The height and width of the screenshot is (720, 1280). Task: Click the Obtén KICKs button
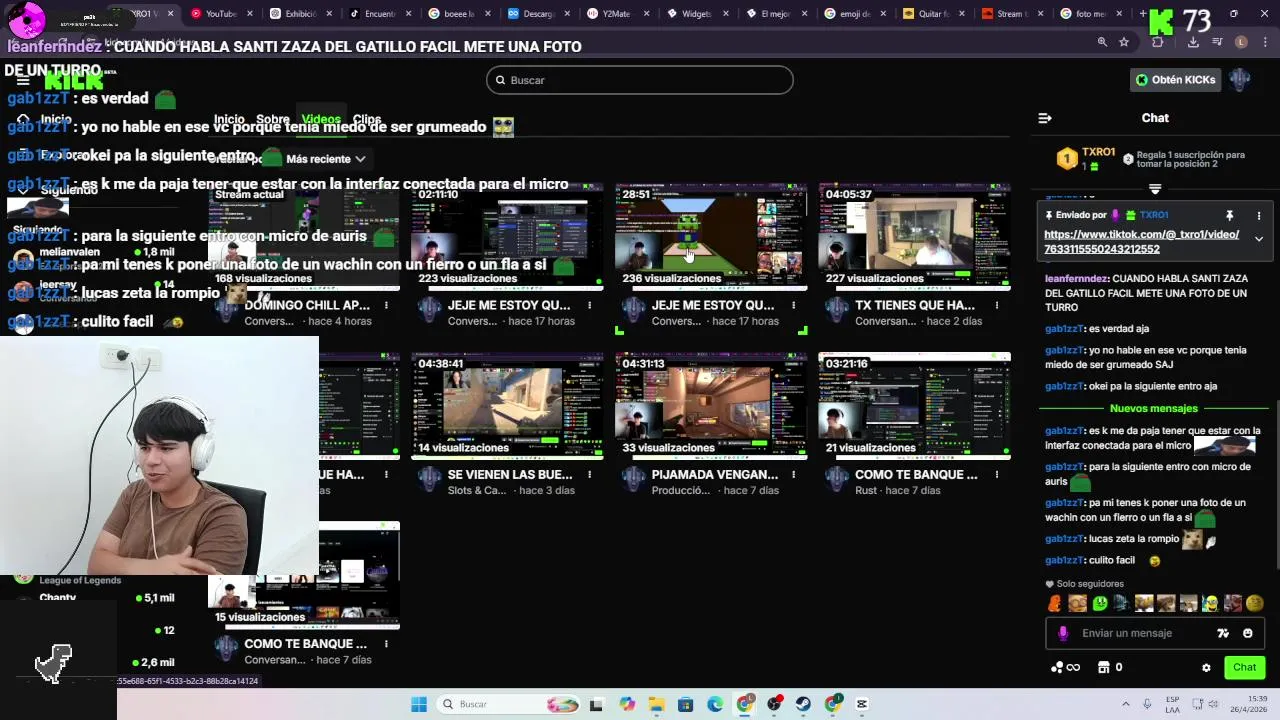click(1175, 80)
